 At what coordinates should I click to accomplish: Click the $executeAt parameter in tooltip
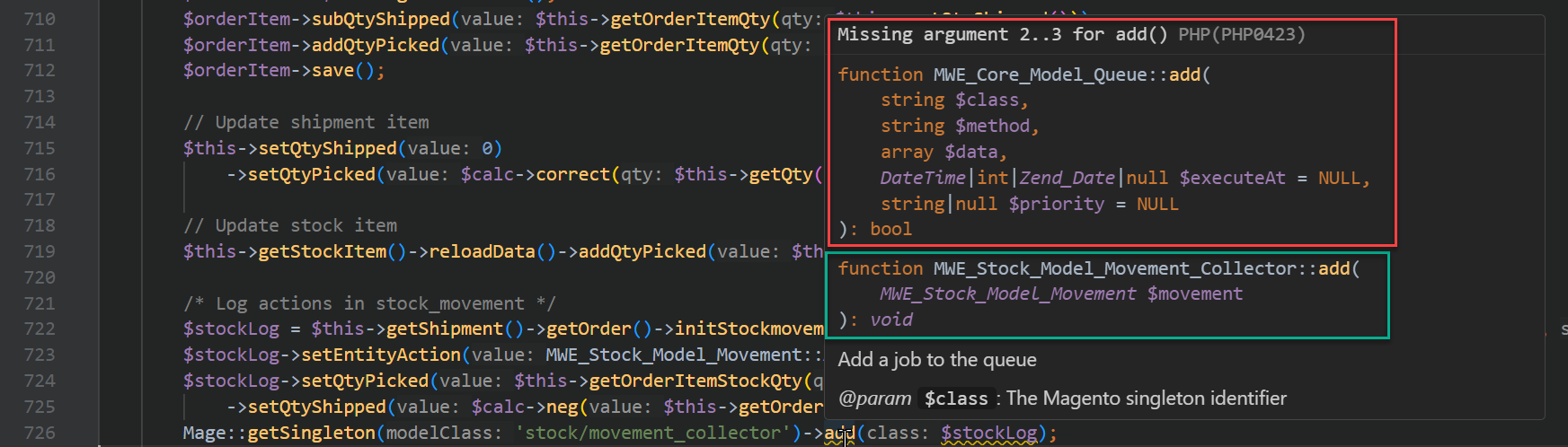(x=1232, y=178)
